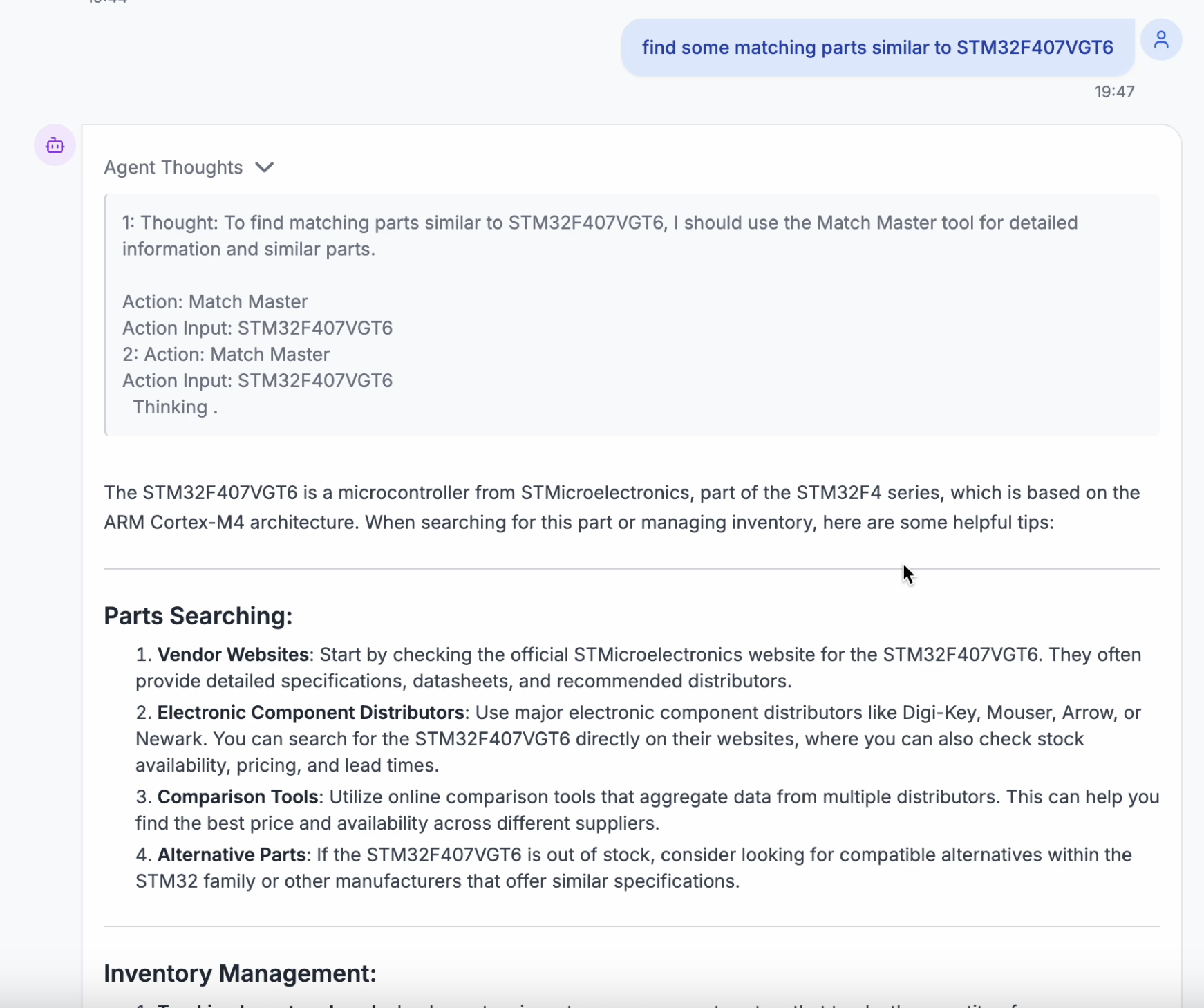Click the 'Inventory Management:' heading

coord(240,973)
